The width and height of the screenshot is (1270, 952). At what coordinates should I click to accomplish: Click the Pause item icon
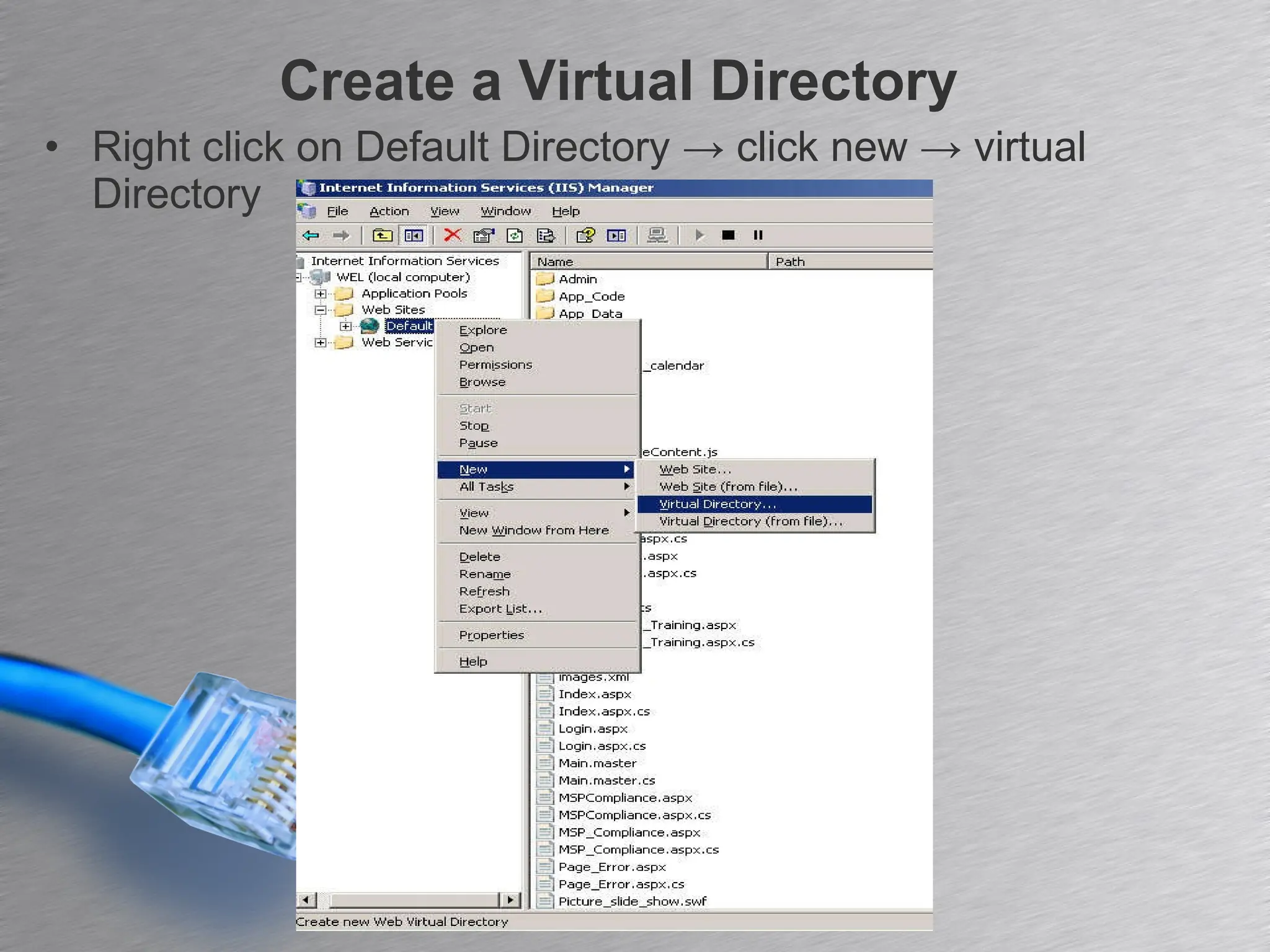pyautogui.click(x=758, y=236)
